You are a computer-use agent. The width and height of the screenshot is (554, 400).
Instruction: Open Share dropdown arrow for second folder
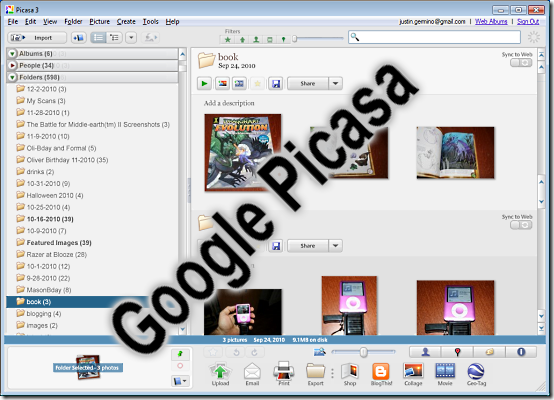tap(336, 246)
